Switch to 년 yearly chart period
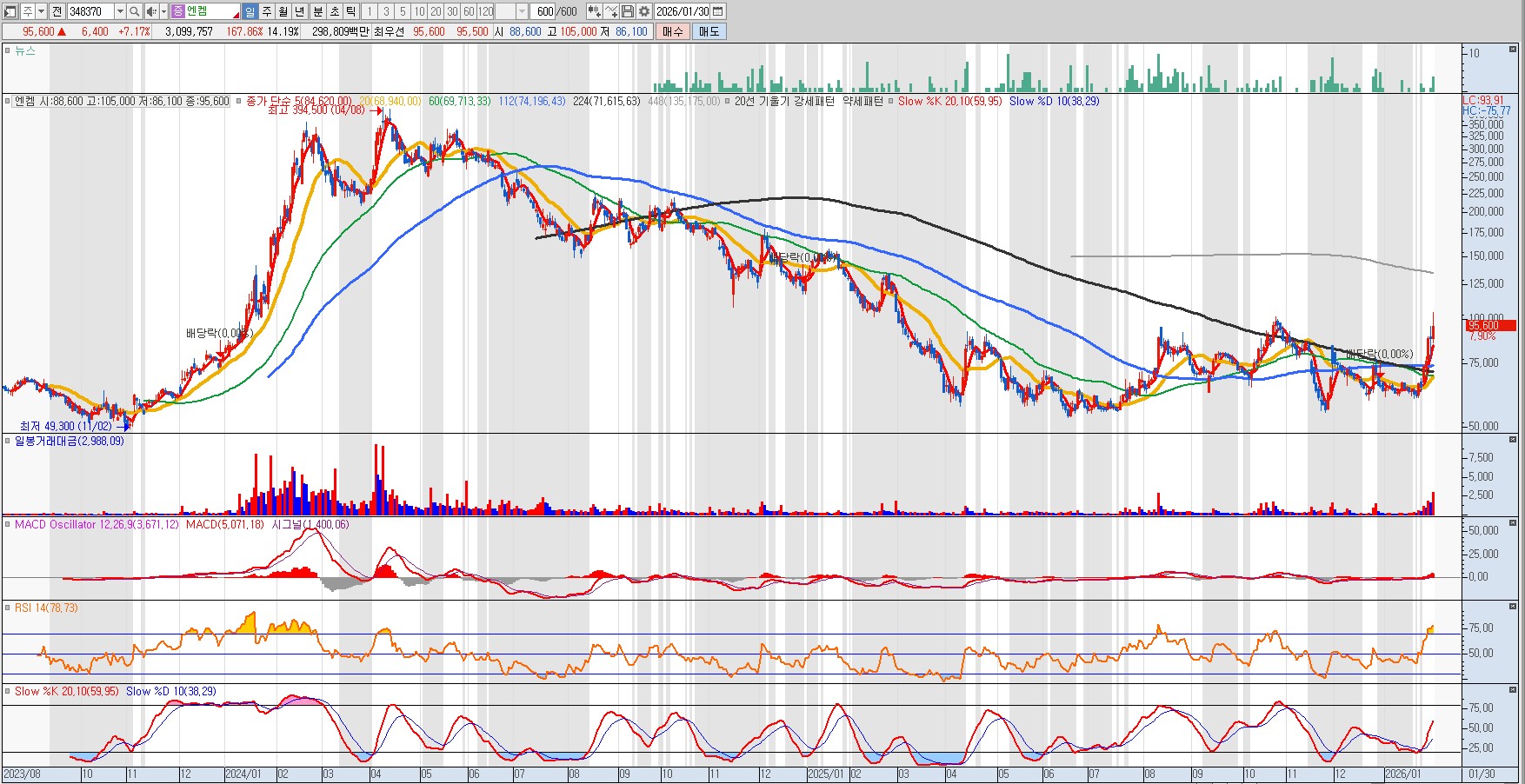The width and height of the screenshot is (1525, 784). (300, 11)
